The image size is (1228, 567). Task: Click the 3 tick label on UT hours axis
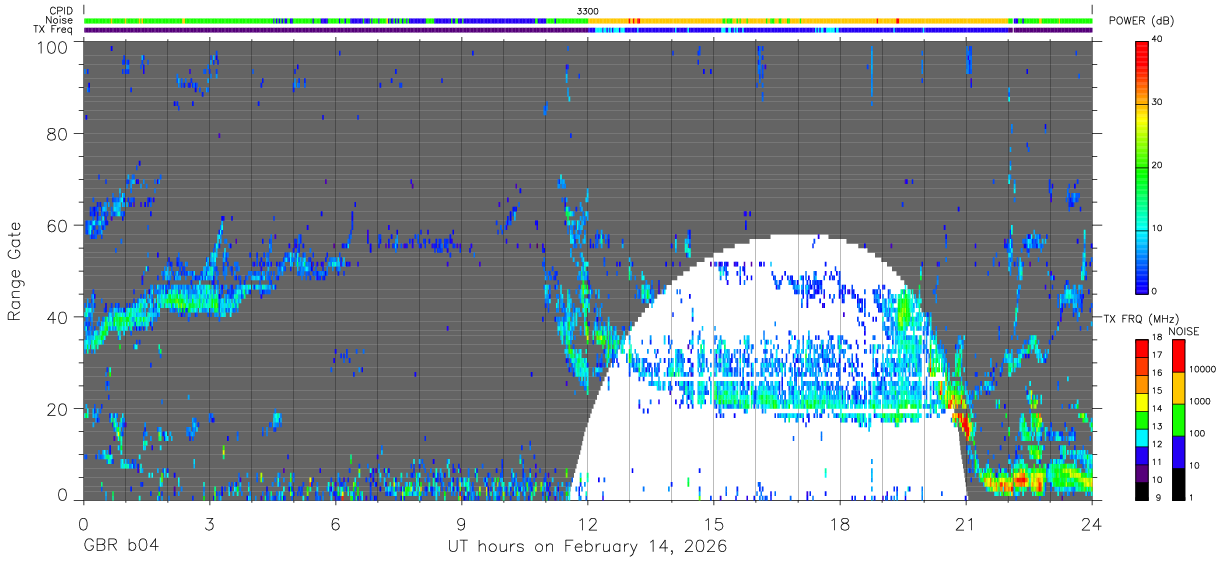[x=209, y=523]
